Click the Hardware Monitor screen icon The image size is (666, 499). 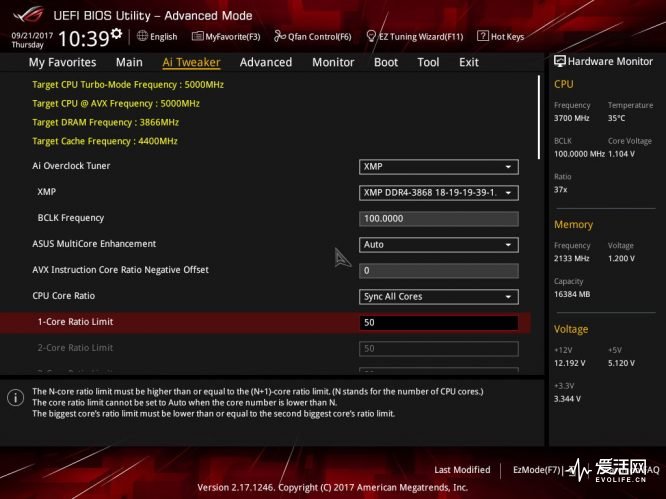(559, 61)
